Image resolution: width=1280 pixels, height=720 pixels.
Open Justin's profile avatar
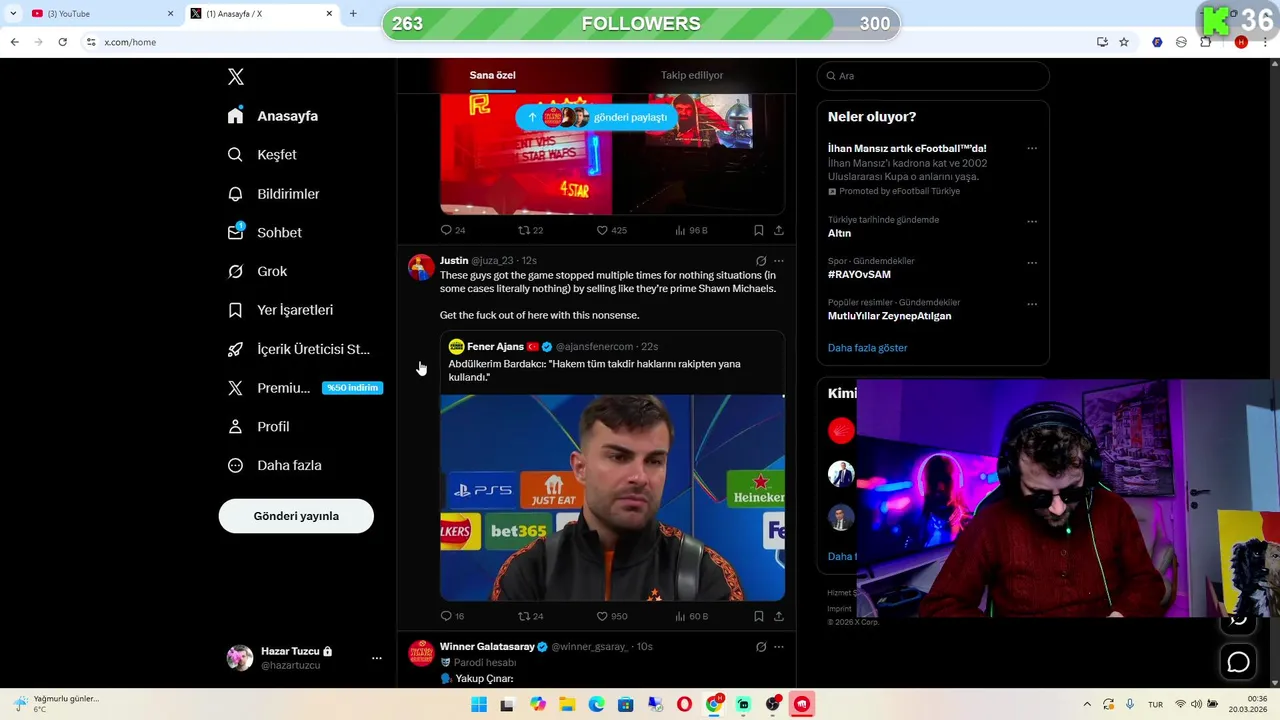click(421, 268)
